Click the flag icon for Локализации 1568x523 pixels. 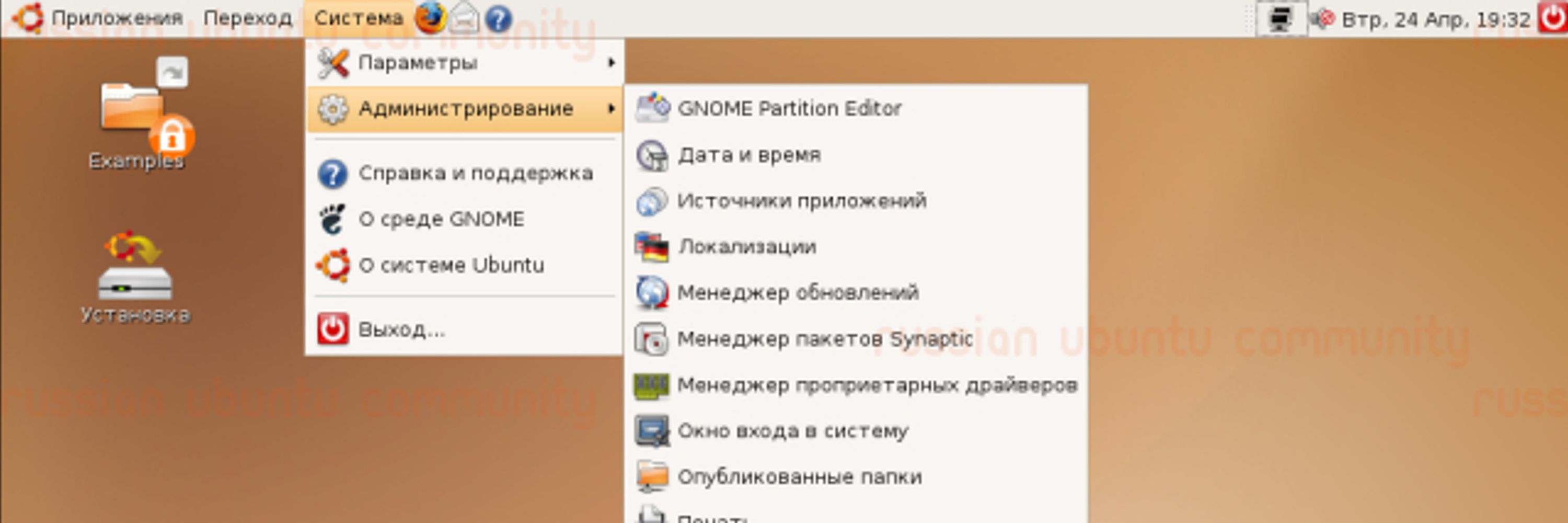[x=652, y=247]
